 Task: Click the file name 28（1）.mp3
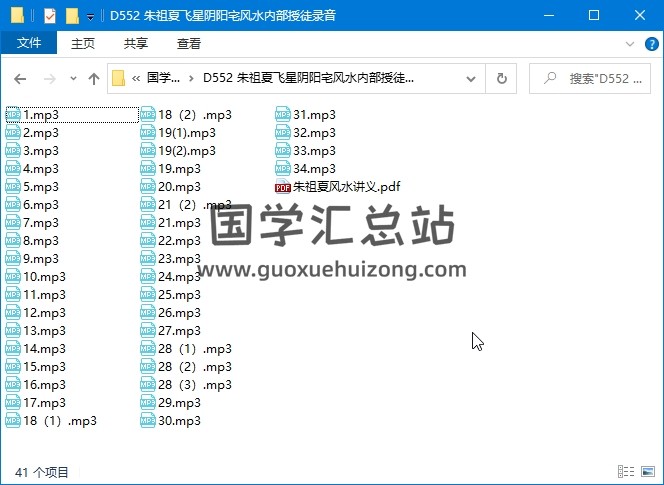(x=195, y=349)
